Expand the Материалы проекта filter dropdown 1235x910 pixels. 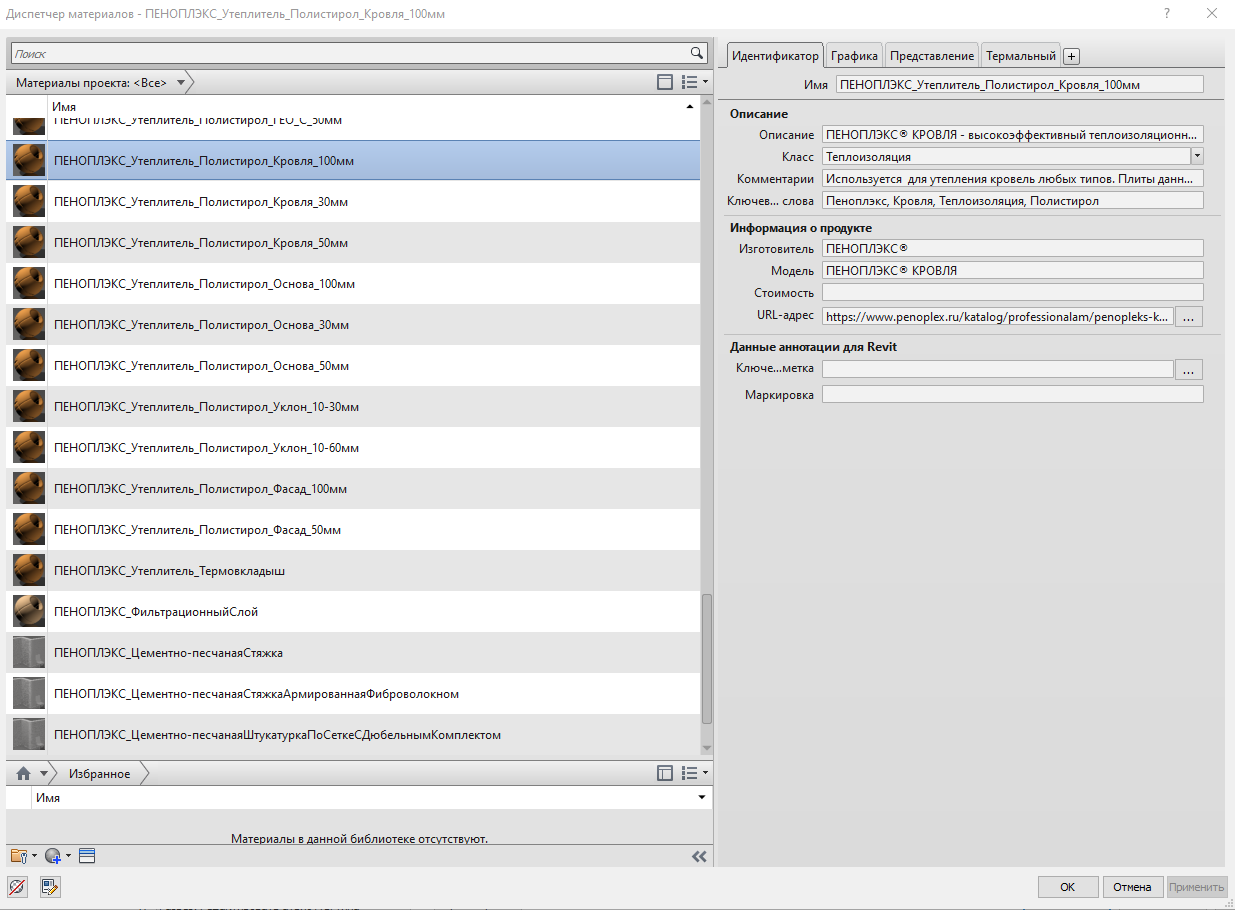pos(181,83)
